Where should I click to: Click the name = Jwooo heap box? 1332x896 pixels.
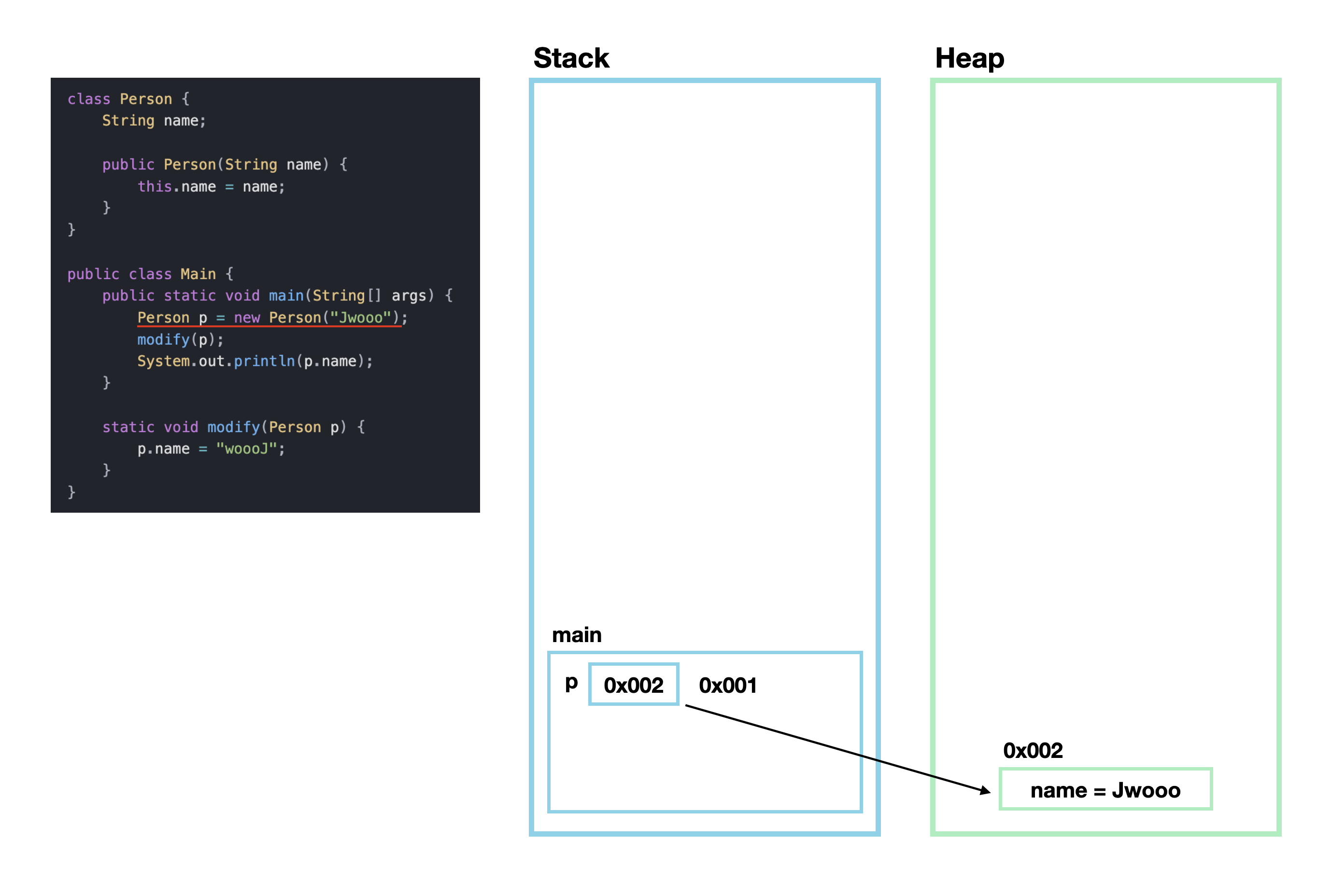coord(1105,790)
